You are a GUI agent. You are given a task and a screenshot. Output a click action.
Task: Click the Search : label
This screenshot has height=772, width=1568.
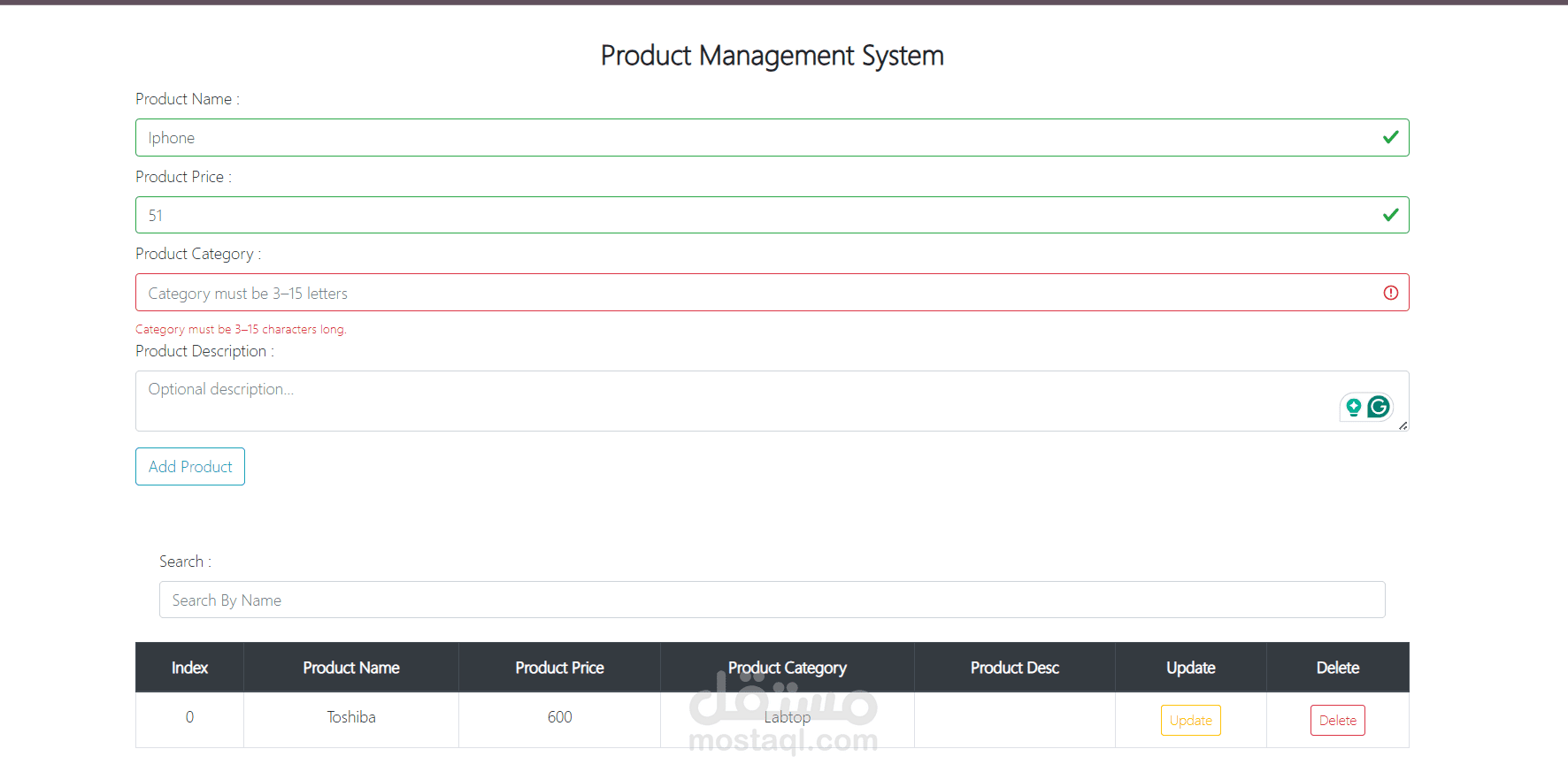point(185,562)
